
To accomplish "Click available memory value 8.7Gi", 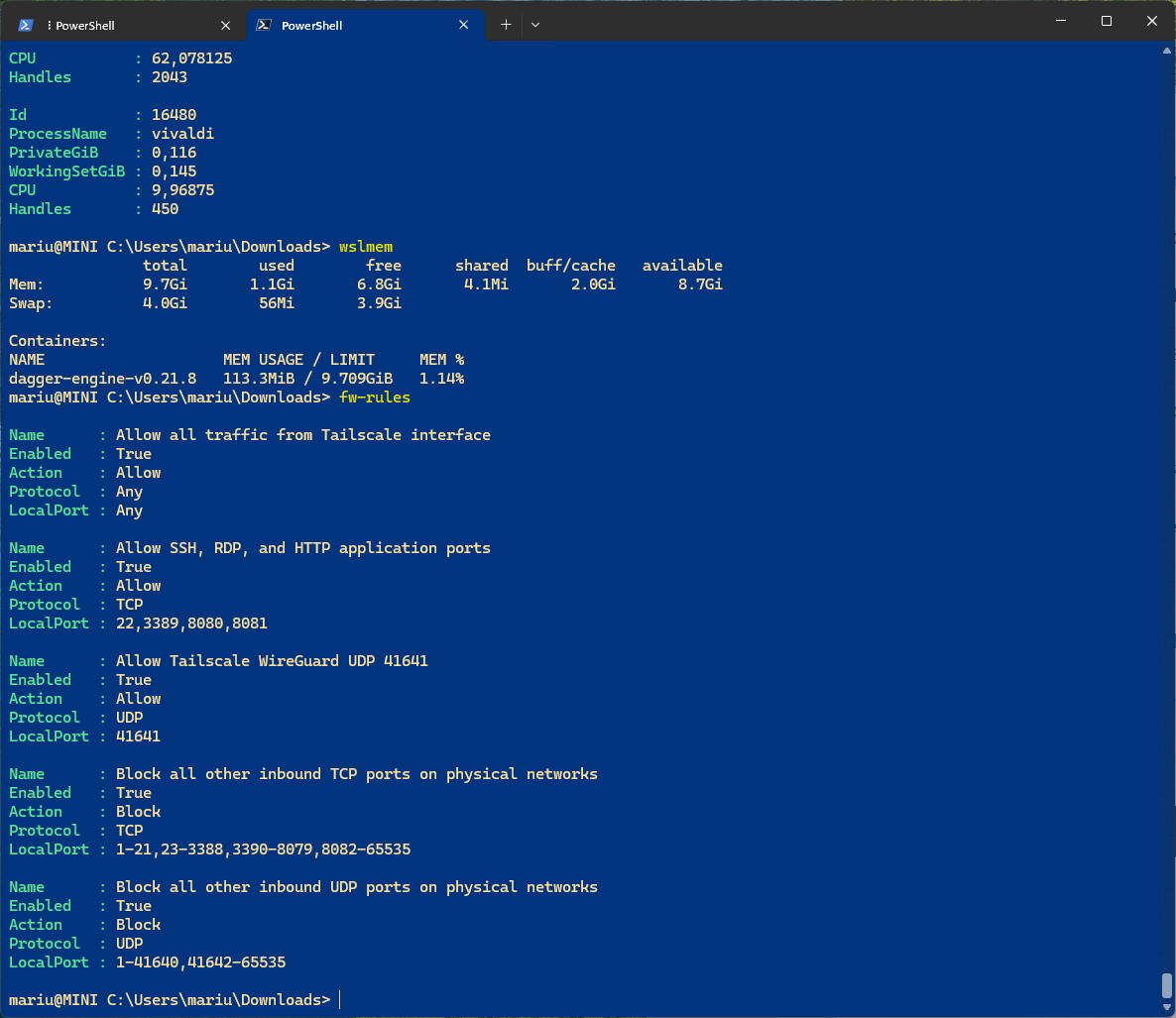I will 700,284.
